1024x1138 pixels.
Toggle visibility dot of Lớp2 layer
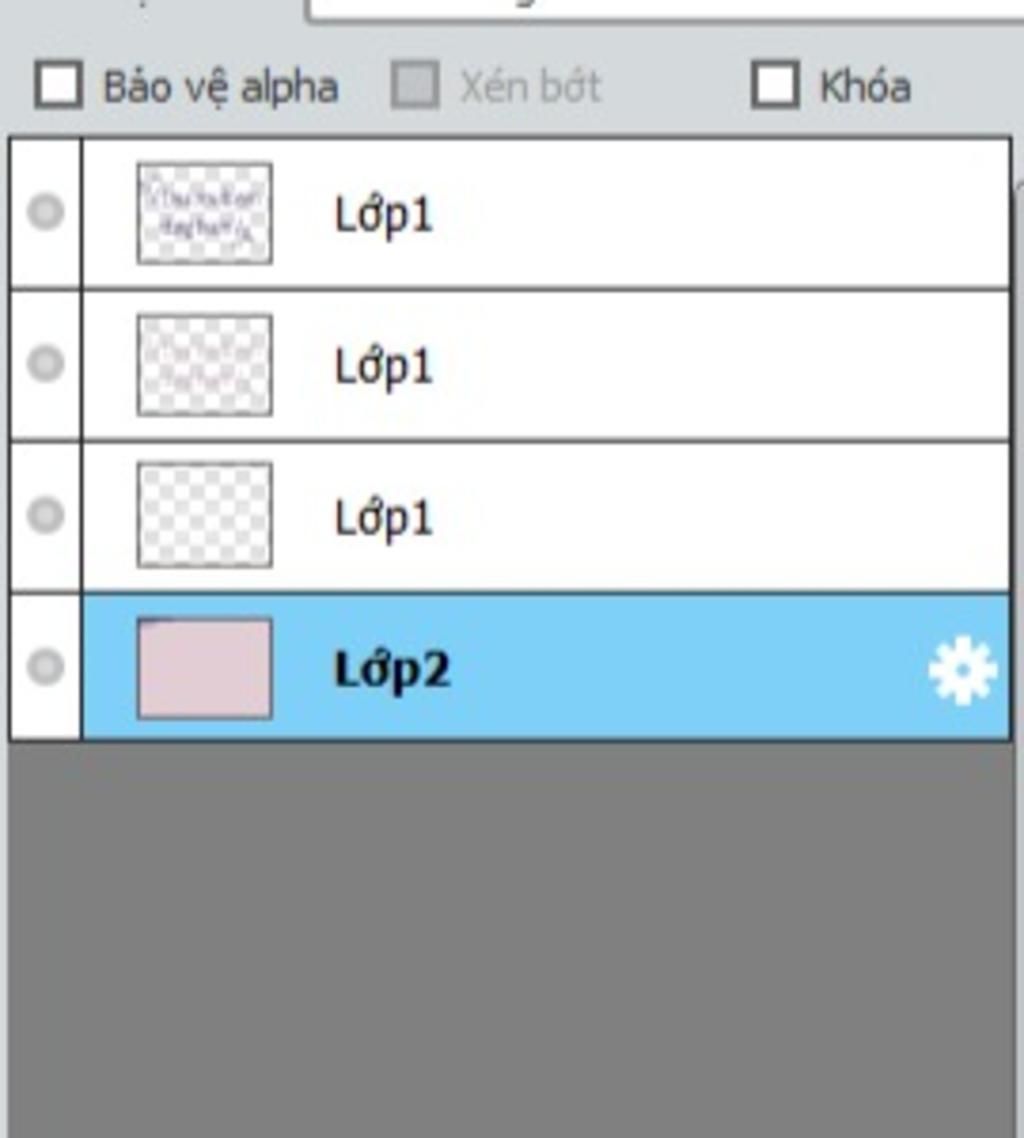pos(45,666)
